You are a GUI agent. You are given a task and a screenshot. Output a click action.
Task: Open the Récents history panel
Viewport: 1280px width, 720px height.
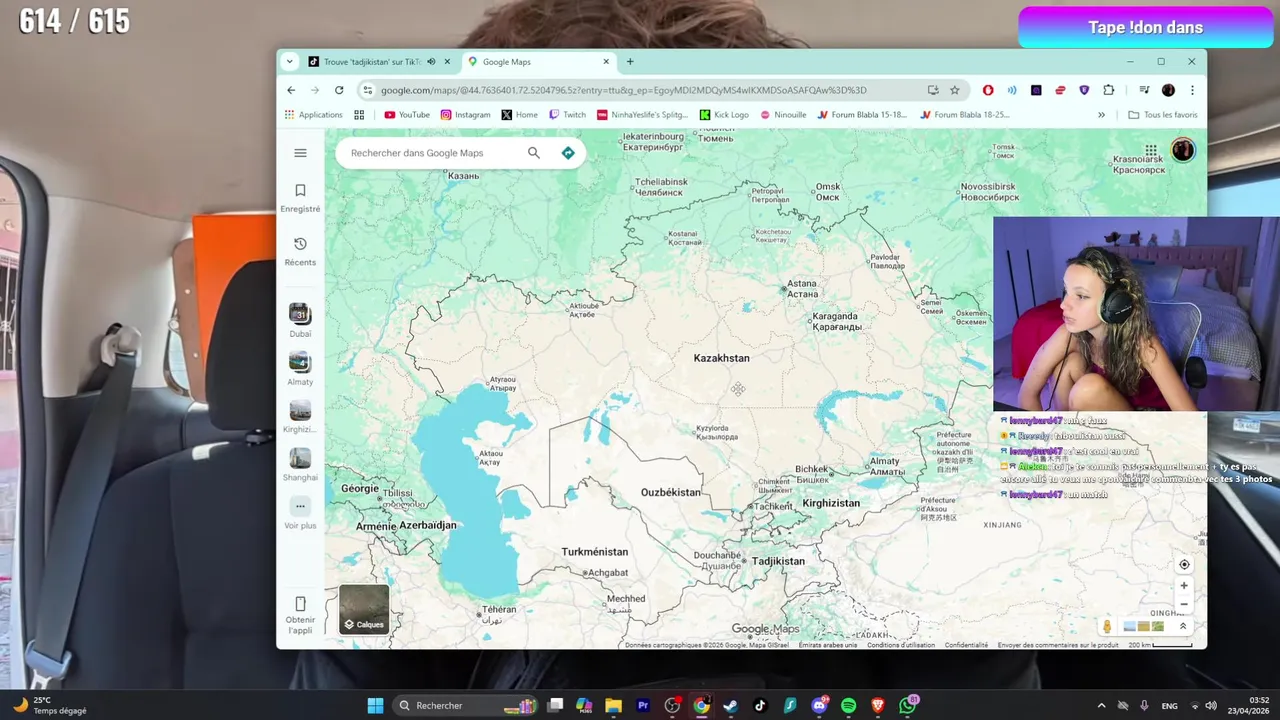point(300,252)
